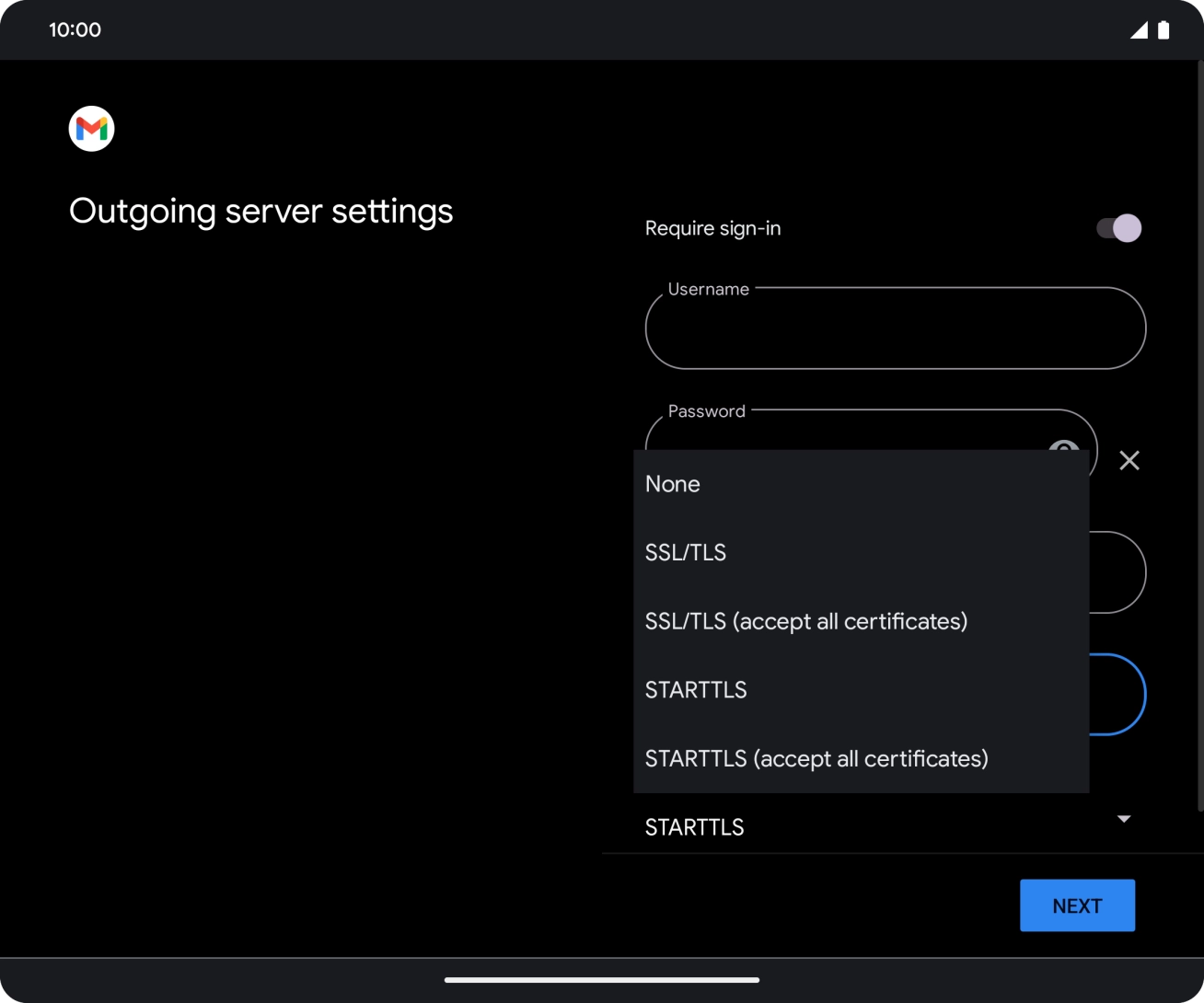Select SSL/TLS security option

pyautogui.click(x=685, y=552)
